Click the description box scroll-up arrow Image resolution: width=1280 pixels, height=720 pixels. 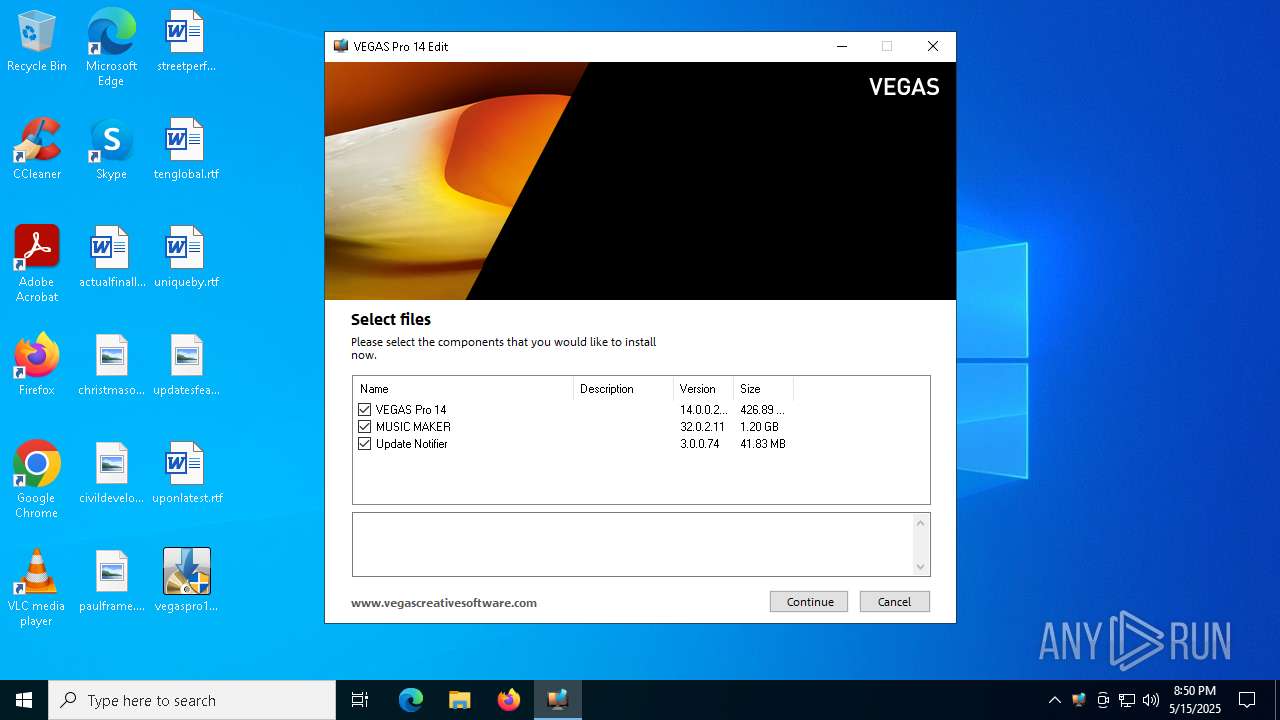pyautogui.click(x=921, y=523)
